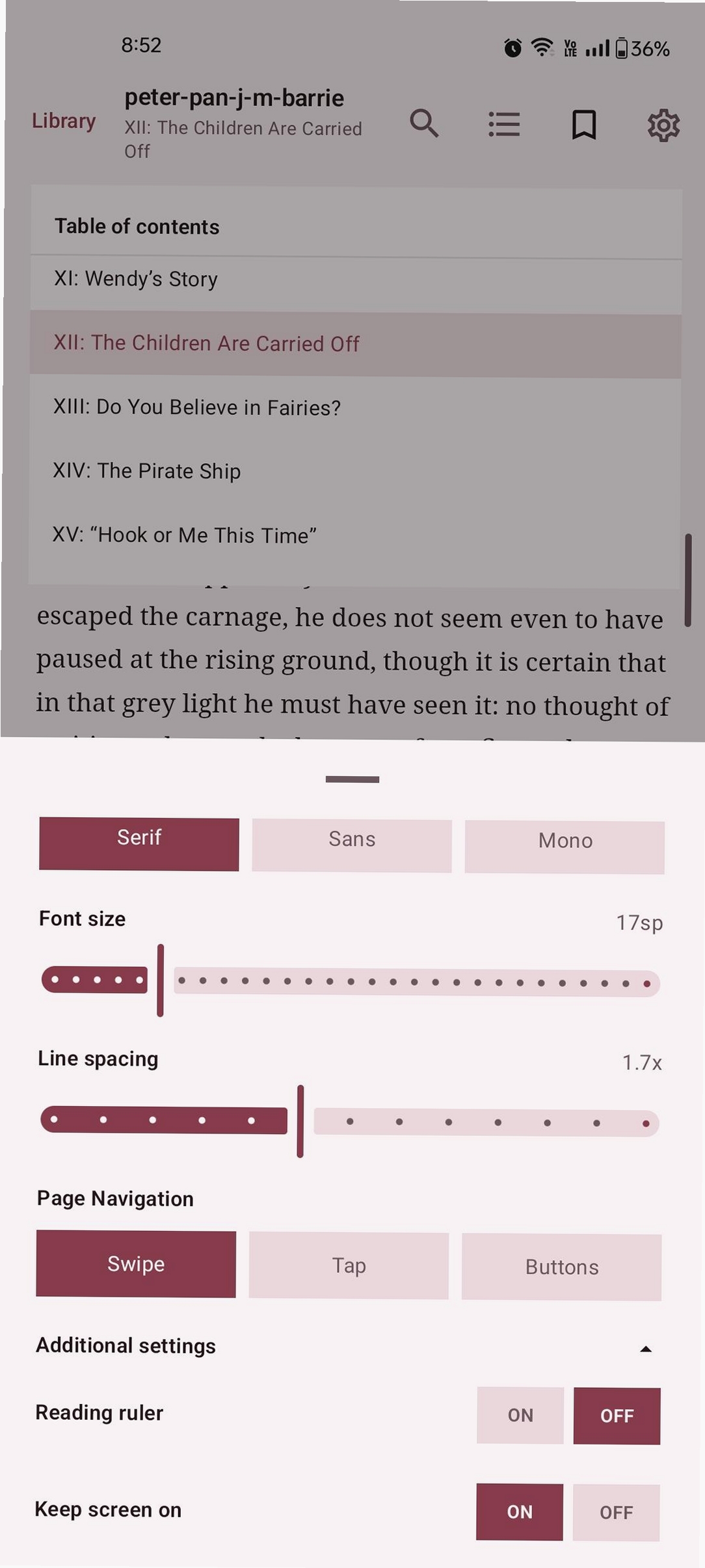Tap the Wi-Fi status icon

[x=542, y=47]
